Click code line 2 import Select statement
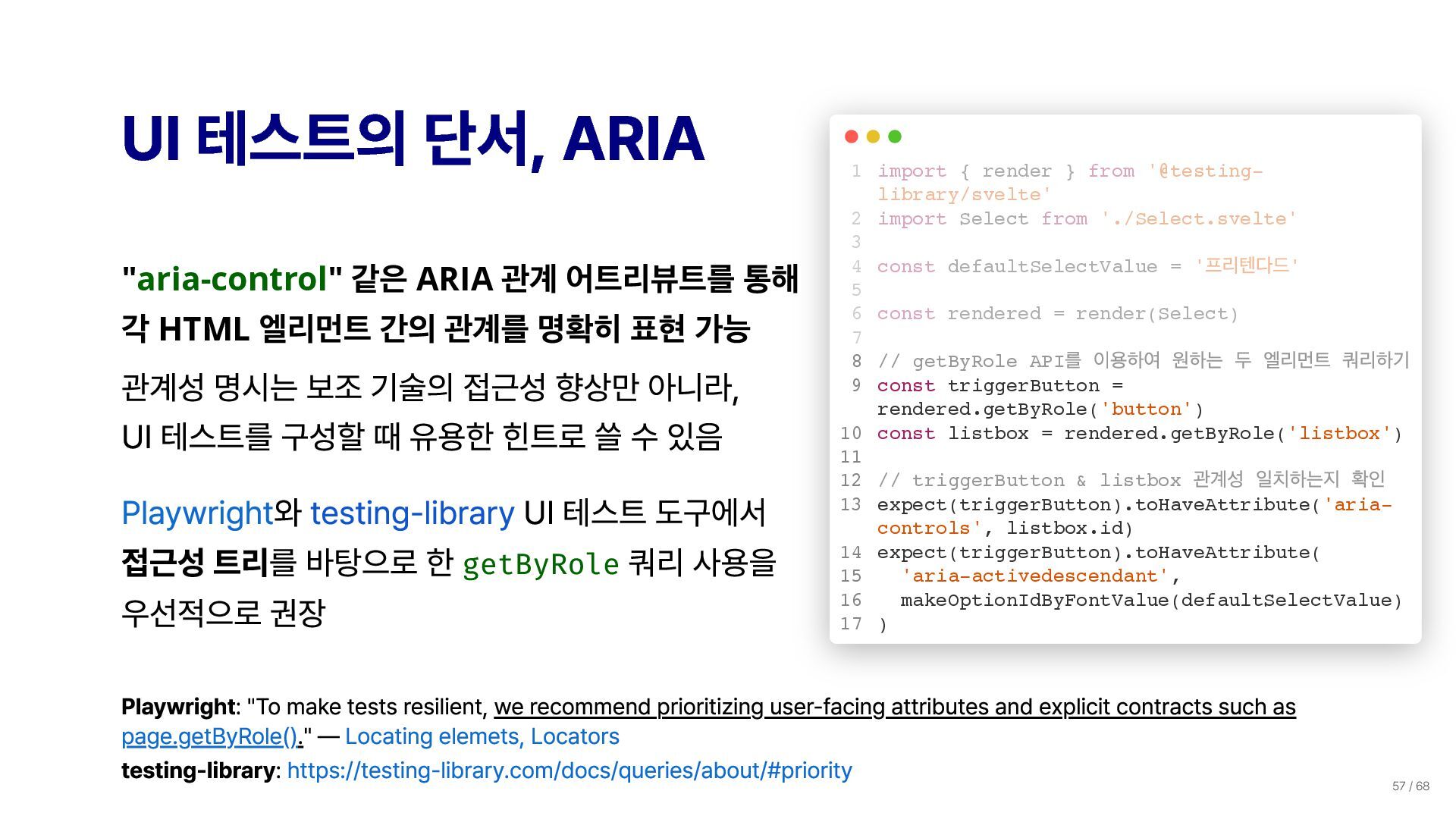Image resolution: width=1456 pixels, height=819 pixels. (1087, 219)
